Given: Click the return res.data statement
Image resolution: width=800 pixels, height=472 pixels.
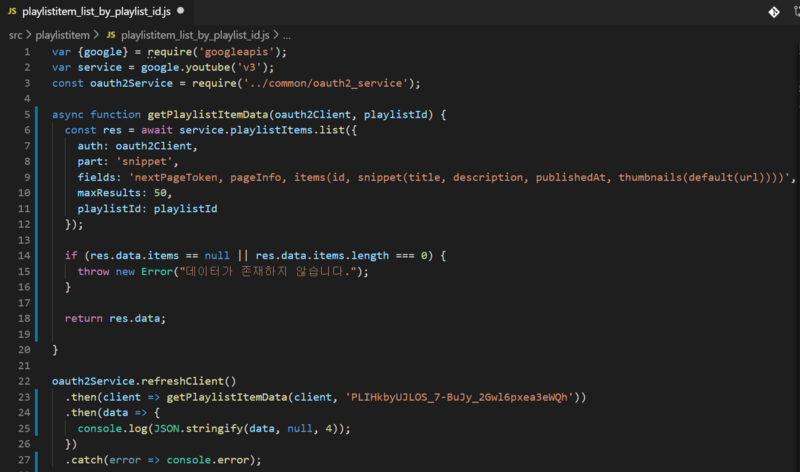Looking at the screenshot, I should (115, 318).
